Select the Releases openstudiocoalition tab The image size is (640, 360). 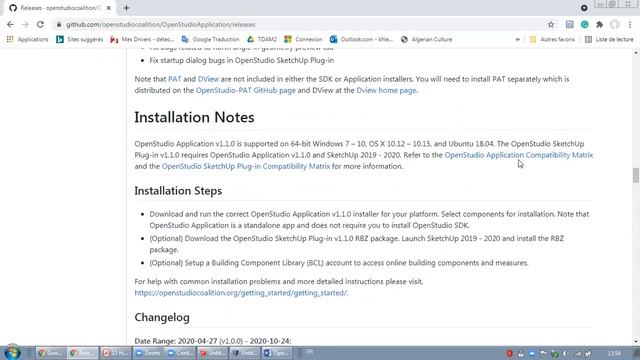coord(59,8)
